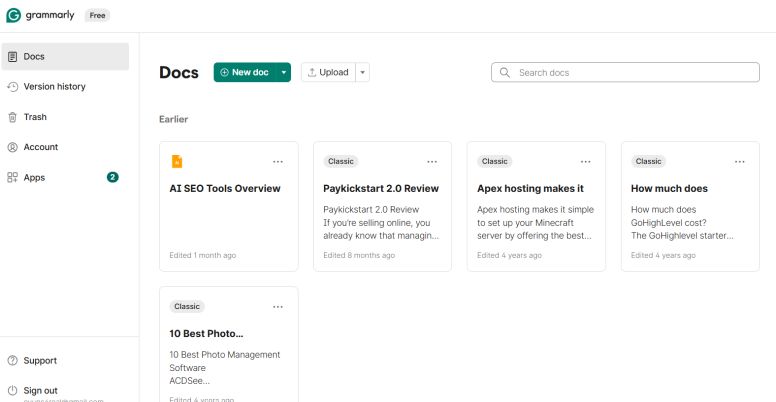Viewport: 776px width, 402px height.
Task: Open the Apex hosting makes it document title
Action: [x=530, y=189]
